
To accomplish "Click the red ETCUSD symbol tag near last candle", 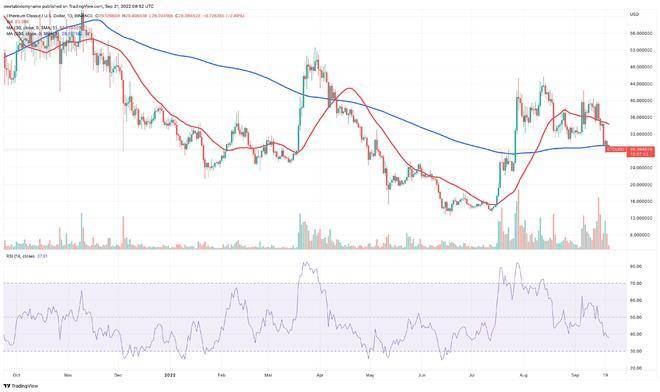I will point(616,149).
